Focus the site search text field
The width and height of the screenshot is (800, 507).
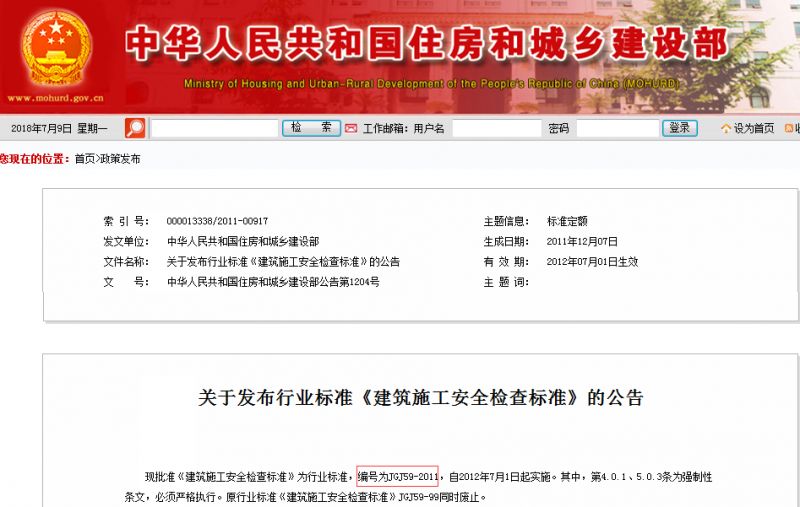(214, 128)
